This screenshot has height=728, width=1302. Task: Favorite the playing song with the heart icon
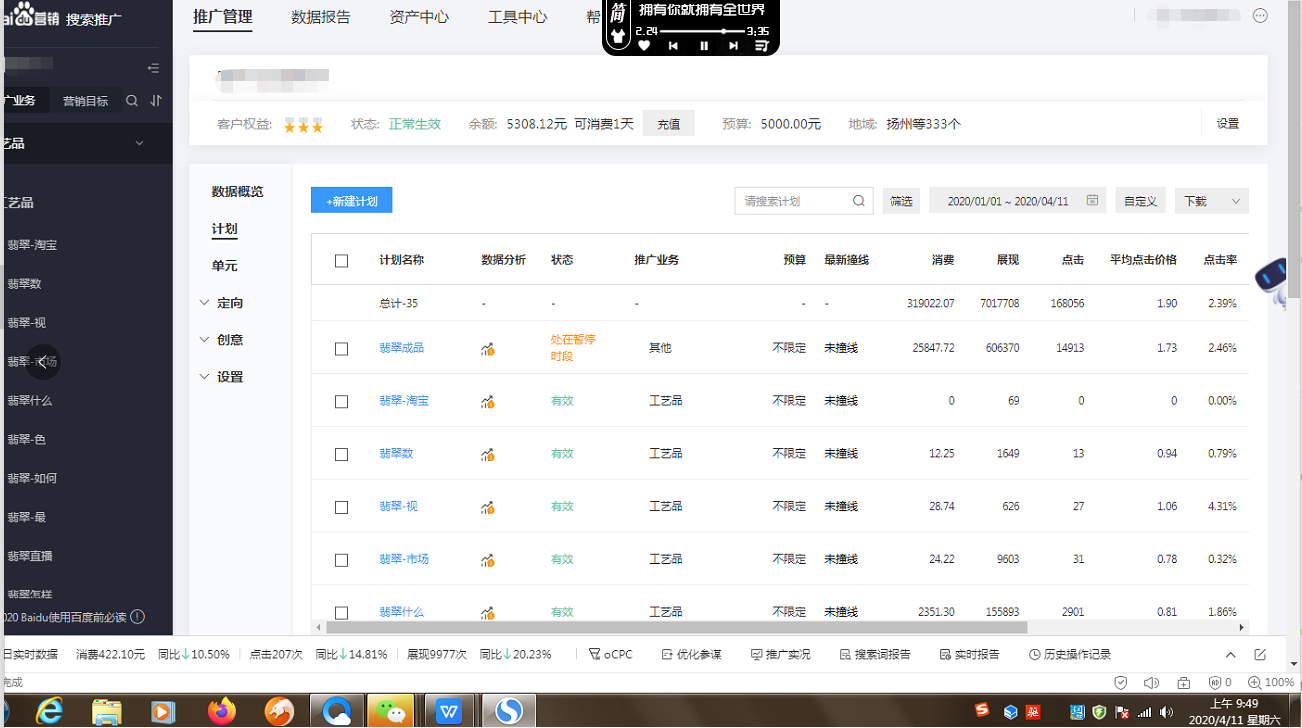pos(643,45)
